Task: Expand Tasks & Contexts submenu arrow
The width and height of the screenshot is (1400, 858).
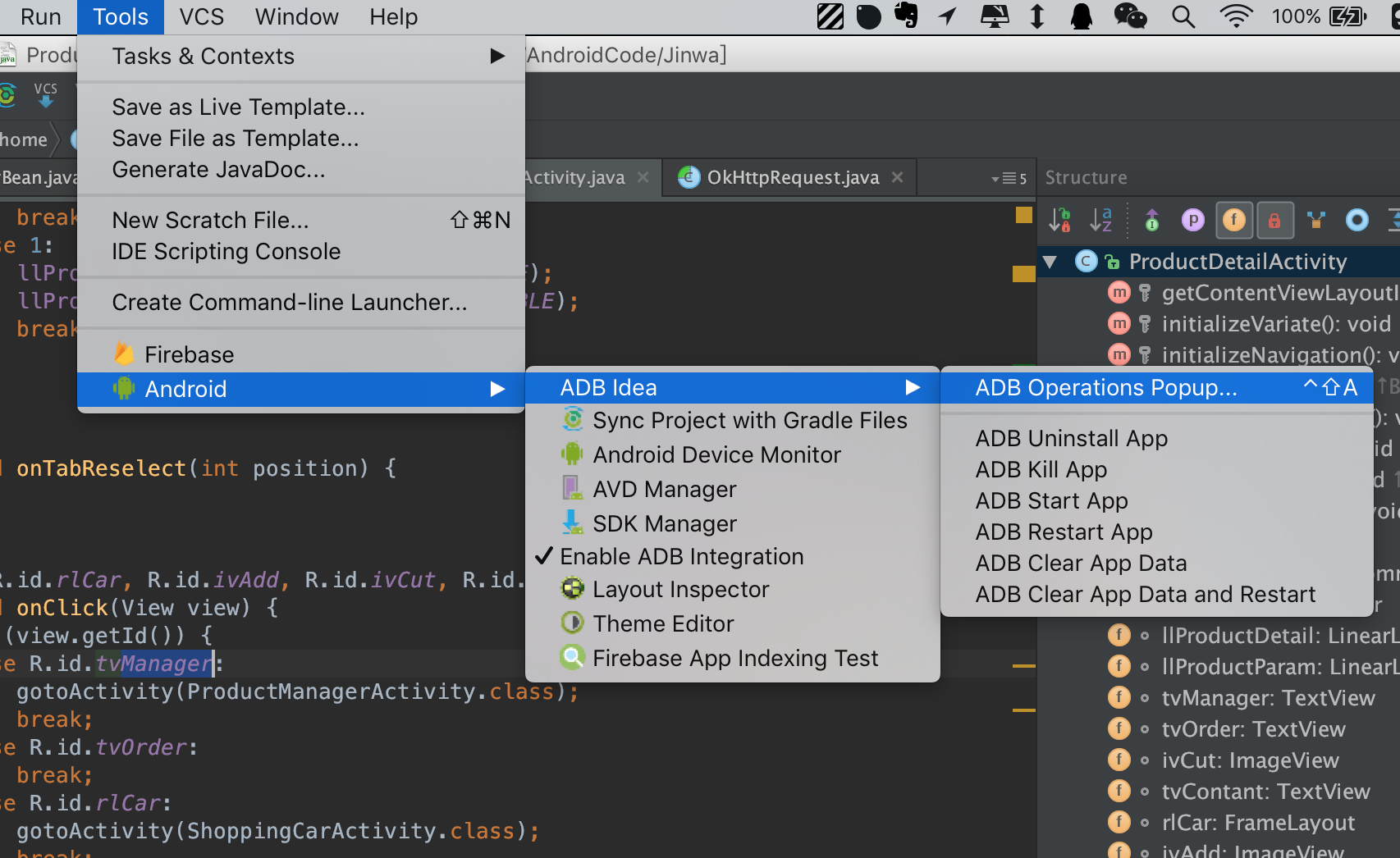Action: point(497,56)
